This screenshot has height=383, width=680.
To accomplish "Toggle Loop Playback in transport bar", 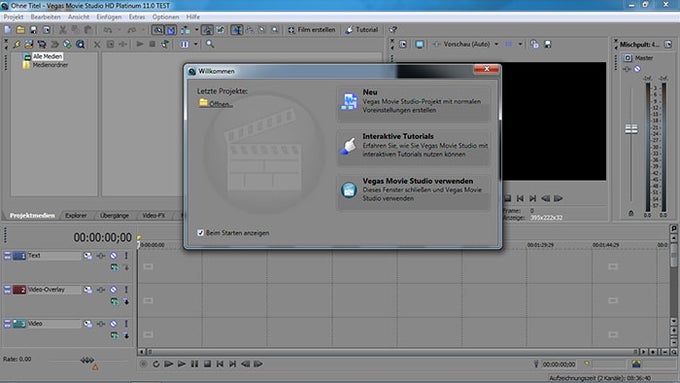I will point(156,364).
